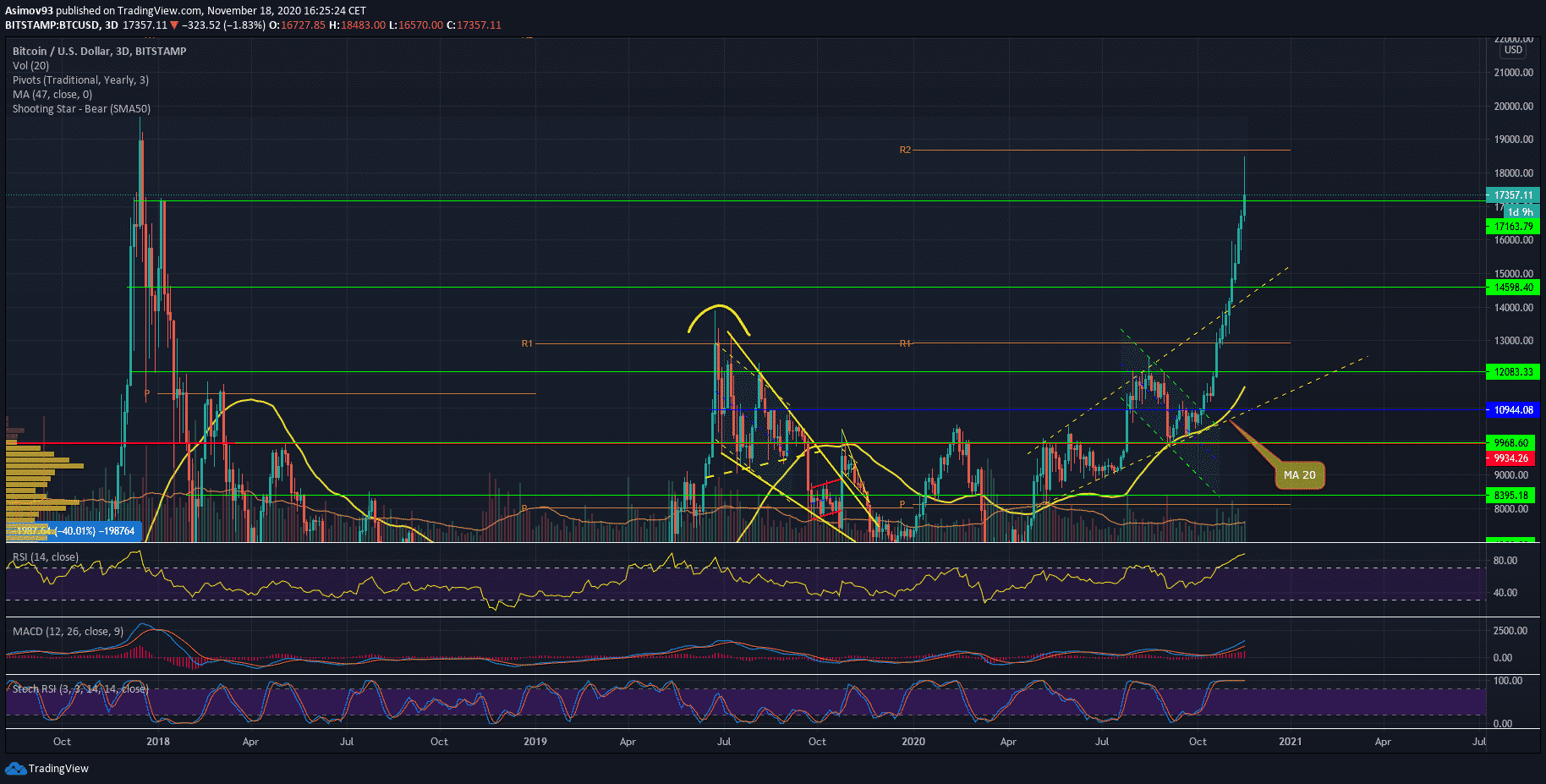Select the RSI (14, close) pane label
This screenshot has height=784, width=1546.
[46, 556]
